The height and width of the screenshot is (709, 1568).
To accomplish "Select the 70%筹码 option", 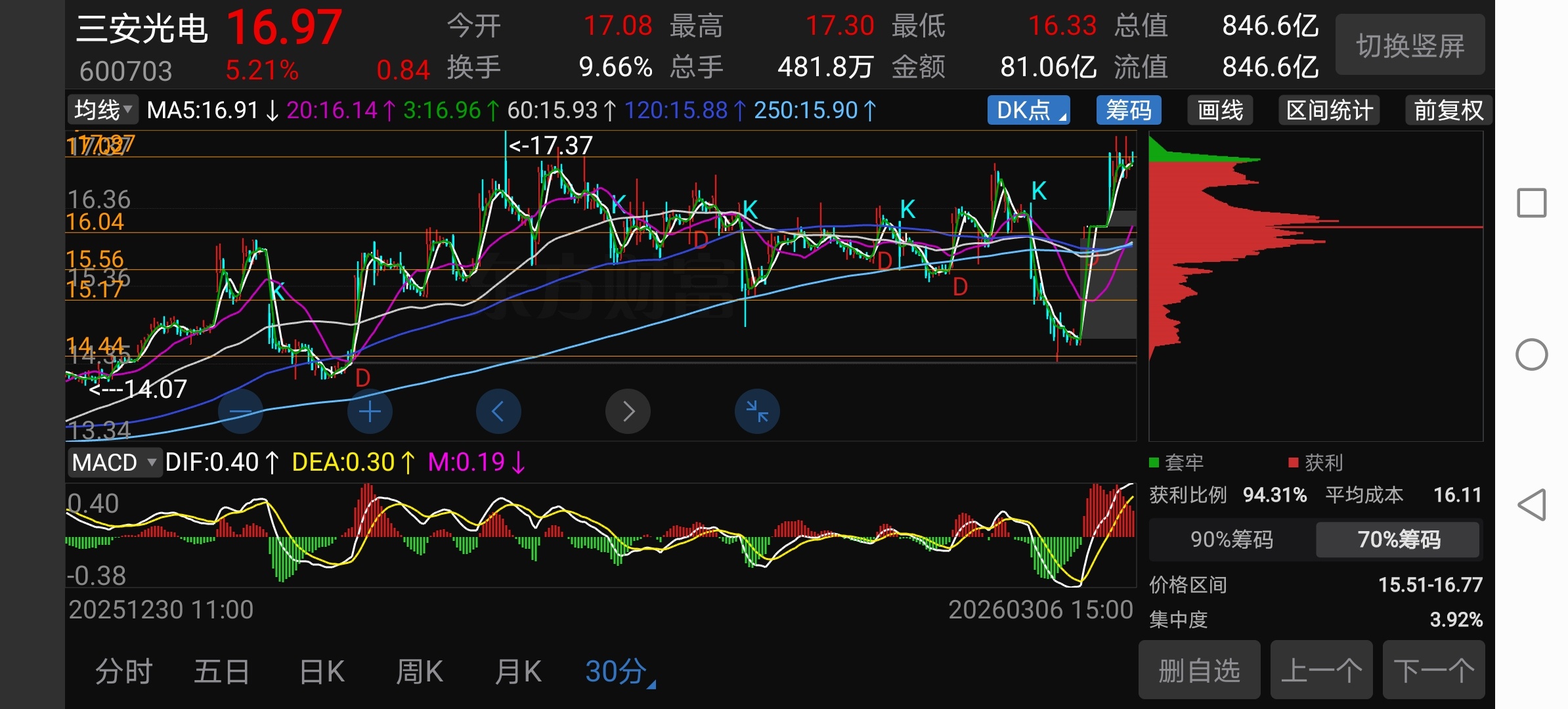I will click(x=1398, y=540).
